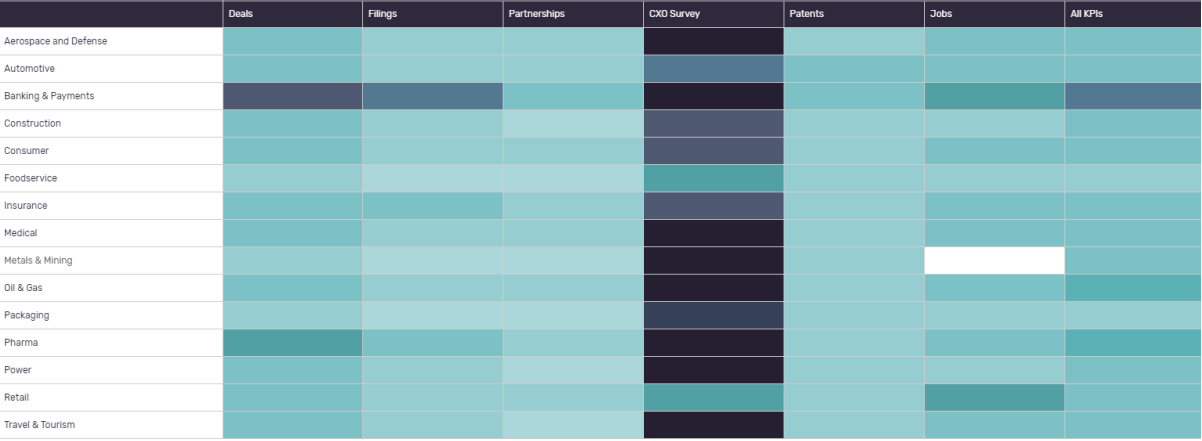The height and width of the screenshot is (441, 1202).
Task: Click the All KPIs column header
Action: 1089,14
